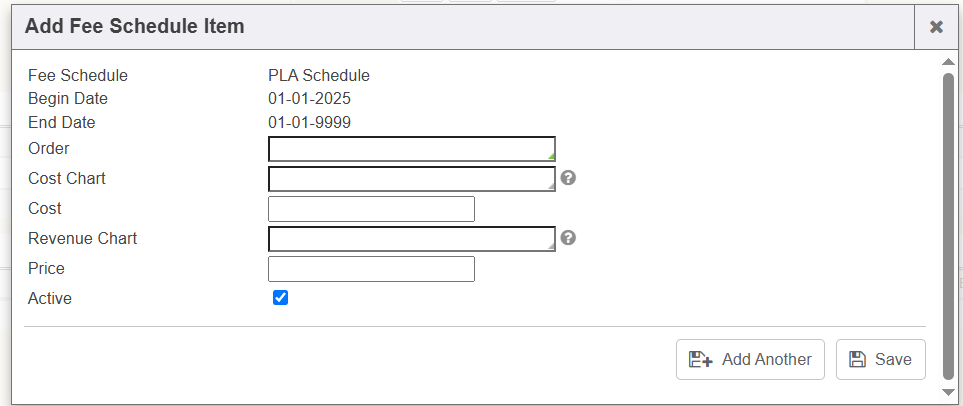Uncheck the Active checkbox
This screenshot has height=406, width=963.
coord(281,298)
